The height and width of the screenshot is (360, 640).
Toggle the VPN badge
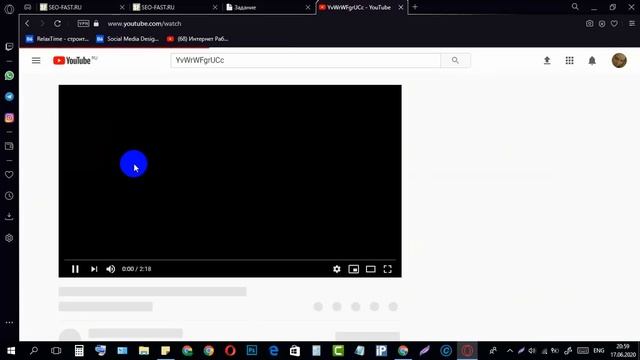tap(83, 24)
